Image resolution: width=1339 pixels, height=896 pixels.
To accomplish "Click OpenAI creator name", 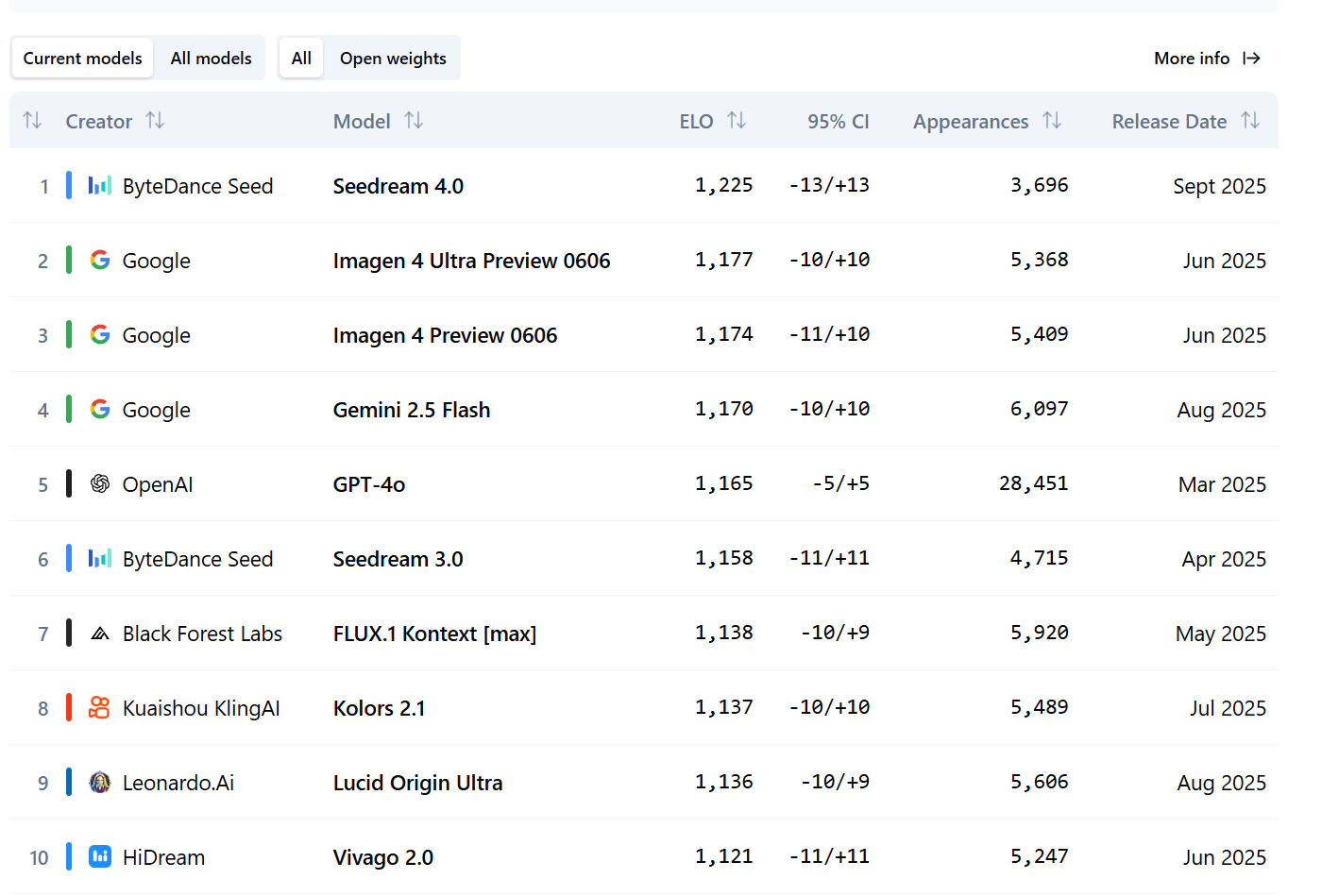I will click(158, 484).
